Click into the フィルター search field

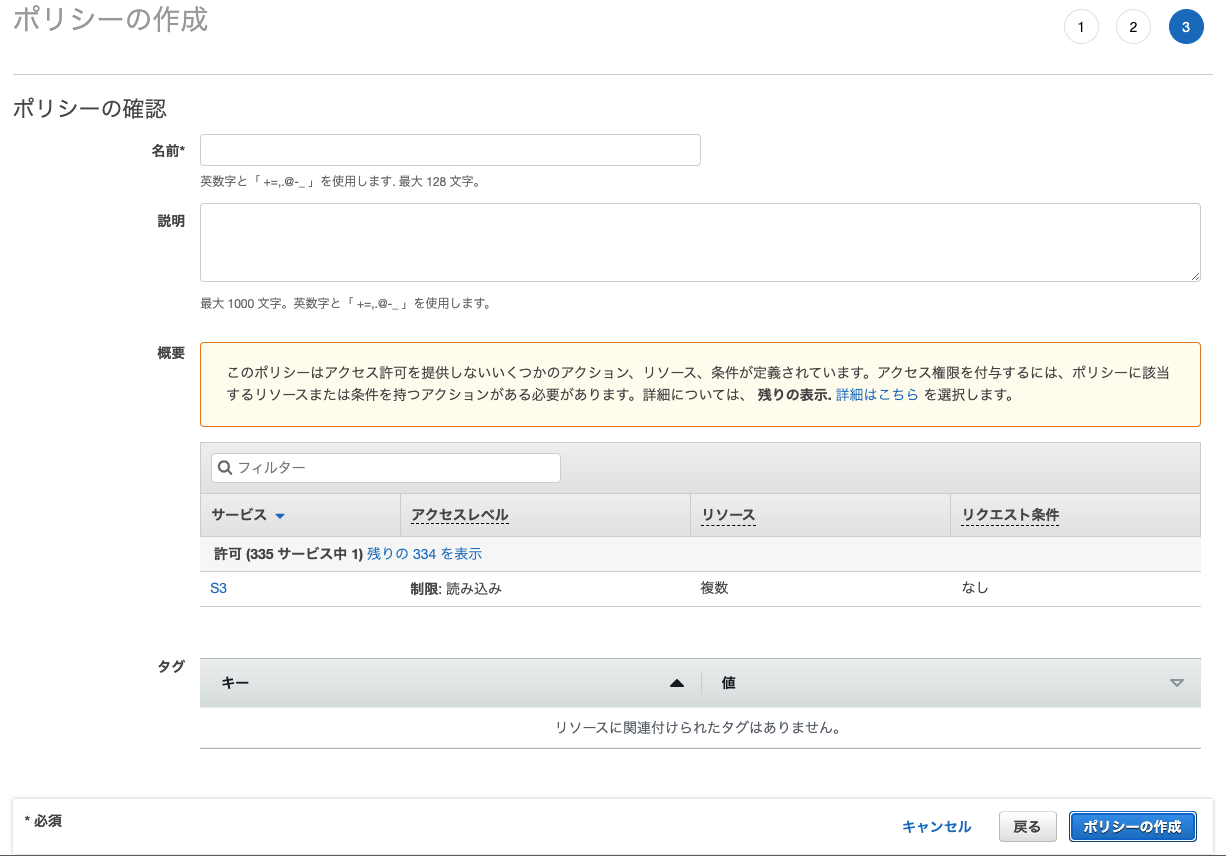pos(386,468)
